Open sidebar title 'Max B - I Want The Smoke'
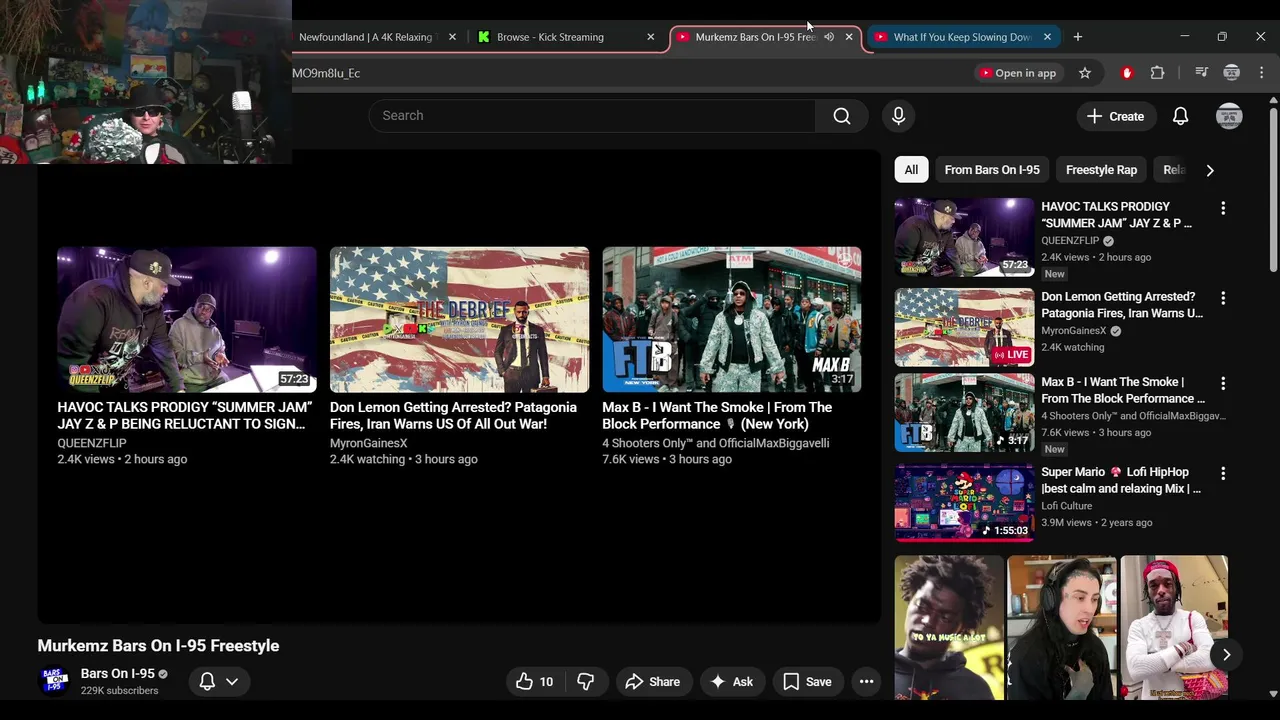This screenshot has height=720, width=1280. point(1123,390)
